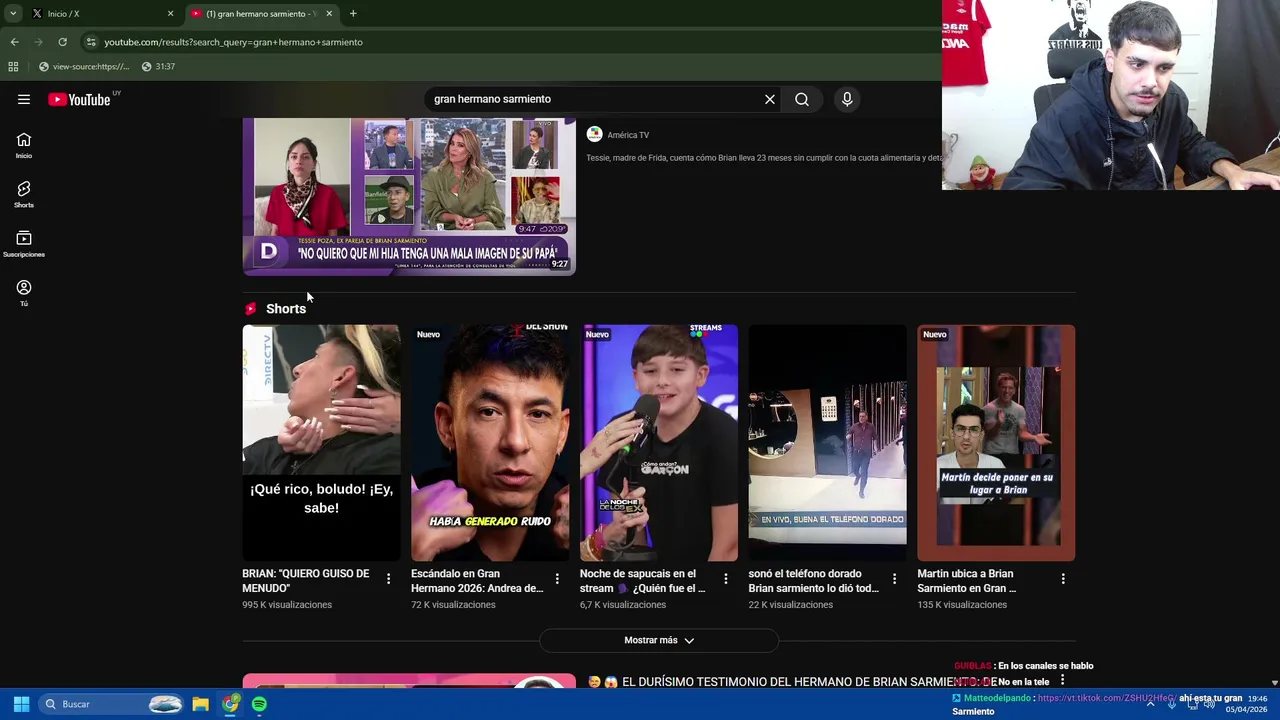Close the gran hermano sarmiento tab
1280x720 pixels.
(329, 14)
